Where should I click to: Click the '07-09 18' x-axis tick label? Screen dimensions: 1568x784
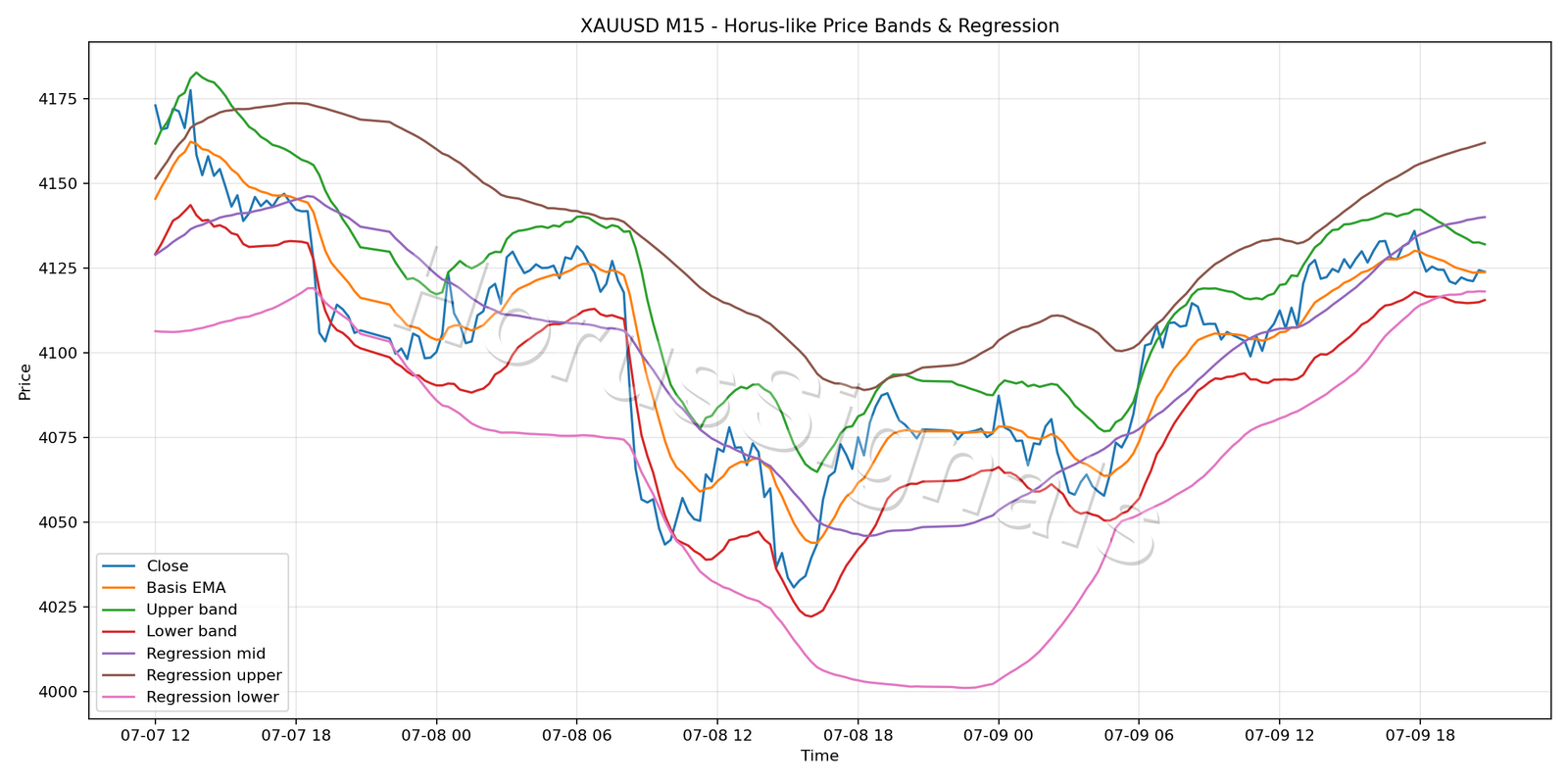pyautogui.click(x=1419, y=735)
